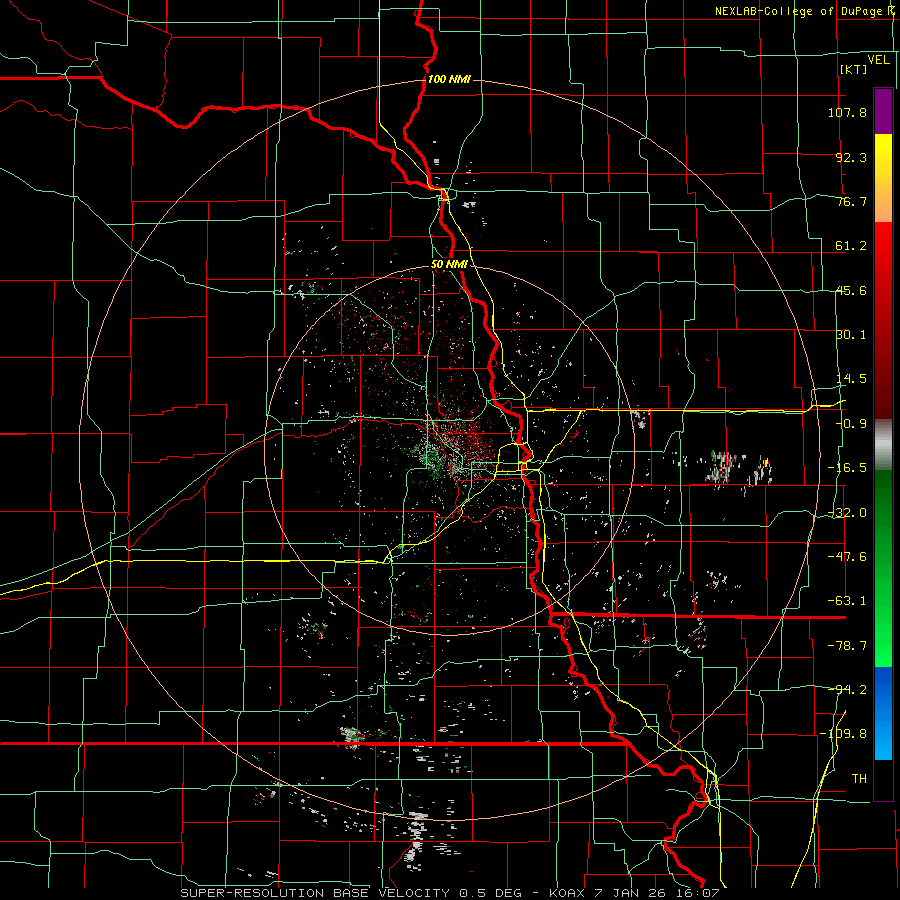This screenshot has width=900, height=900.
Task: Pick the dark purple TH segment of color bar
Action: [883, 779]
